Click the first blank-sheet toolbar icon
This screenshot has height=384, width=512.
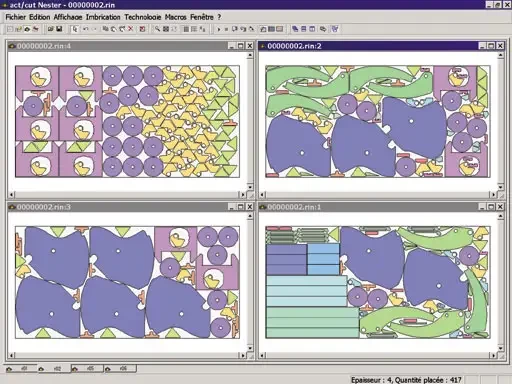pos(10,29)
